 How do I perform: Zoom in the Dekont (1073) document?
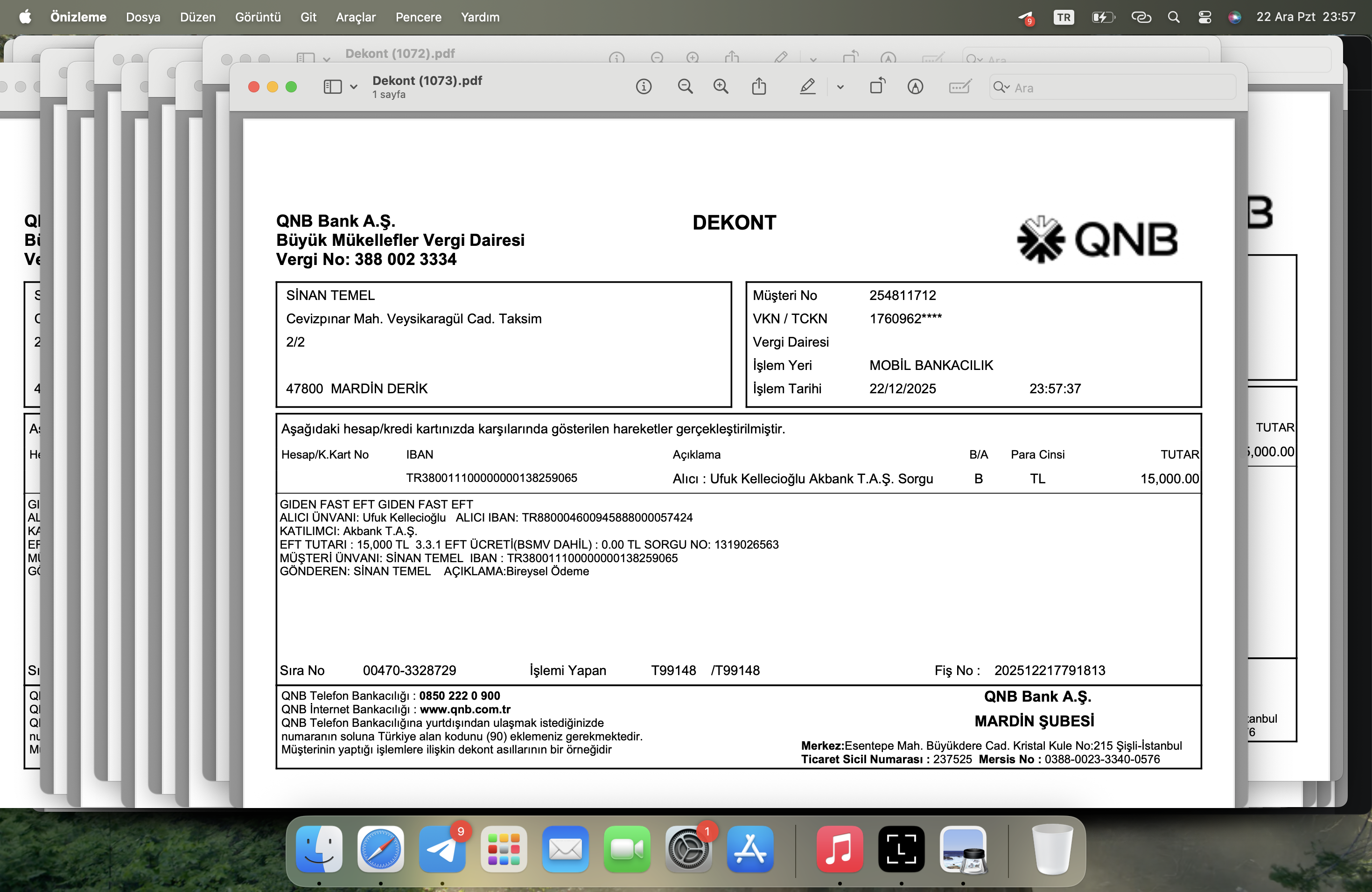click(721, 87)
